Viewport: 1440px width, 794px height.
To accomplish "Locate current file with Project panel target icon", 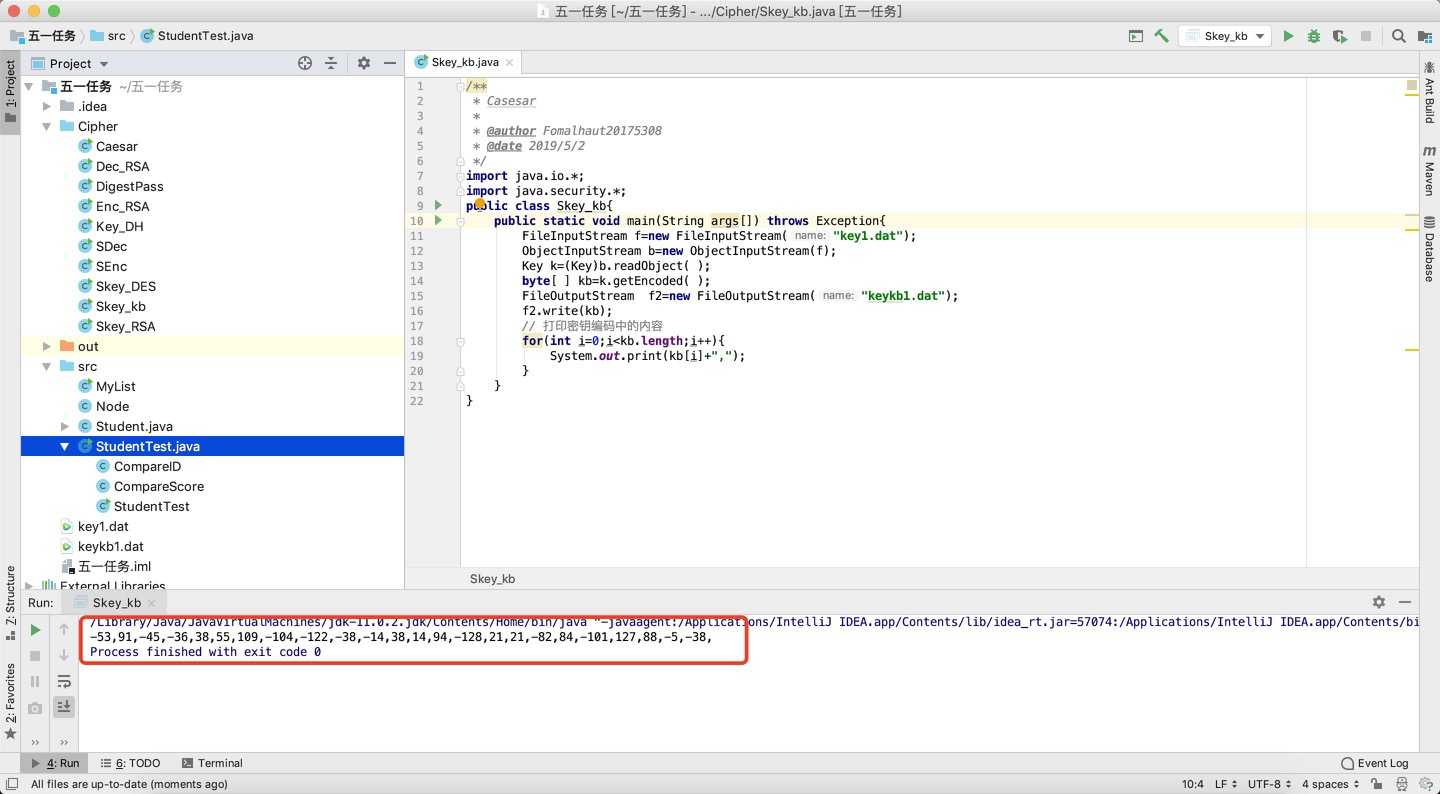I will (x=305, y=63).
